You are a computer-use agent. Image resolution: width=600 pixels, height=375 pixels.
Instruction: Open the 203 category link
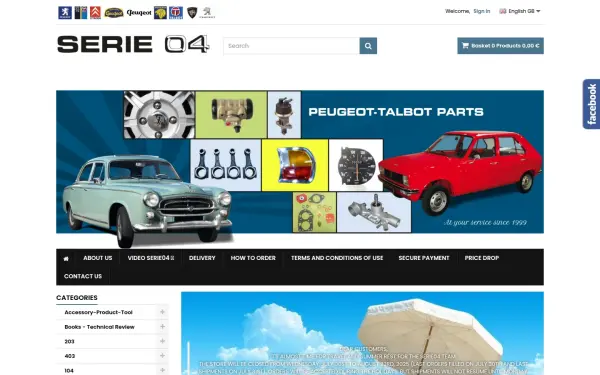(69, 341)
